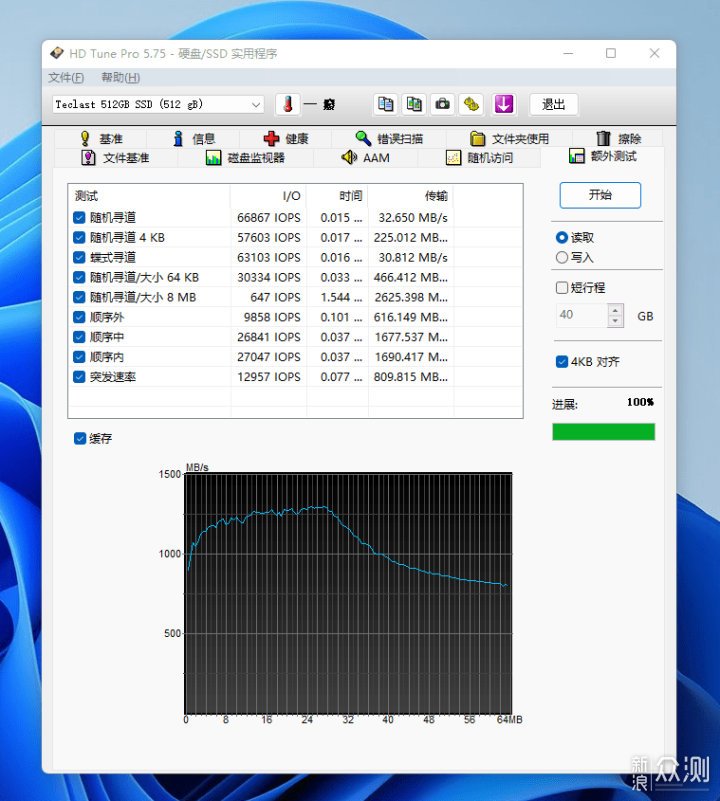This screenshot has width=720, height=801.
Task: Open the 文件(F) menu
Action: point(66,78)
